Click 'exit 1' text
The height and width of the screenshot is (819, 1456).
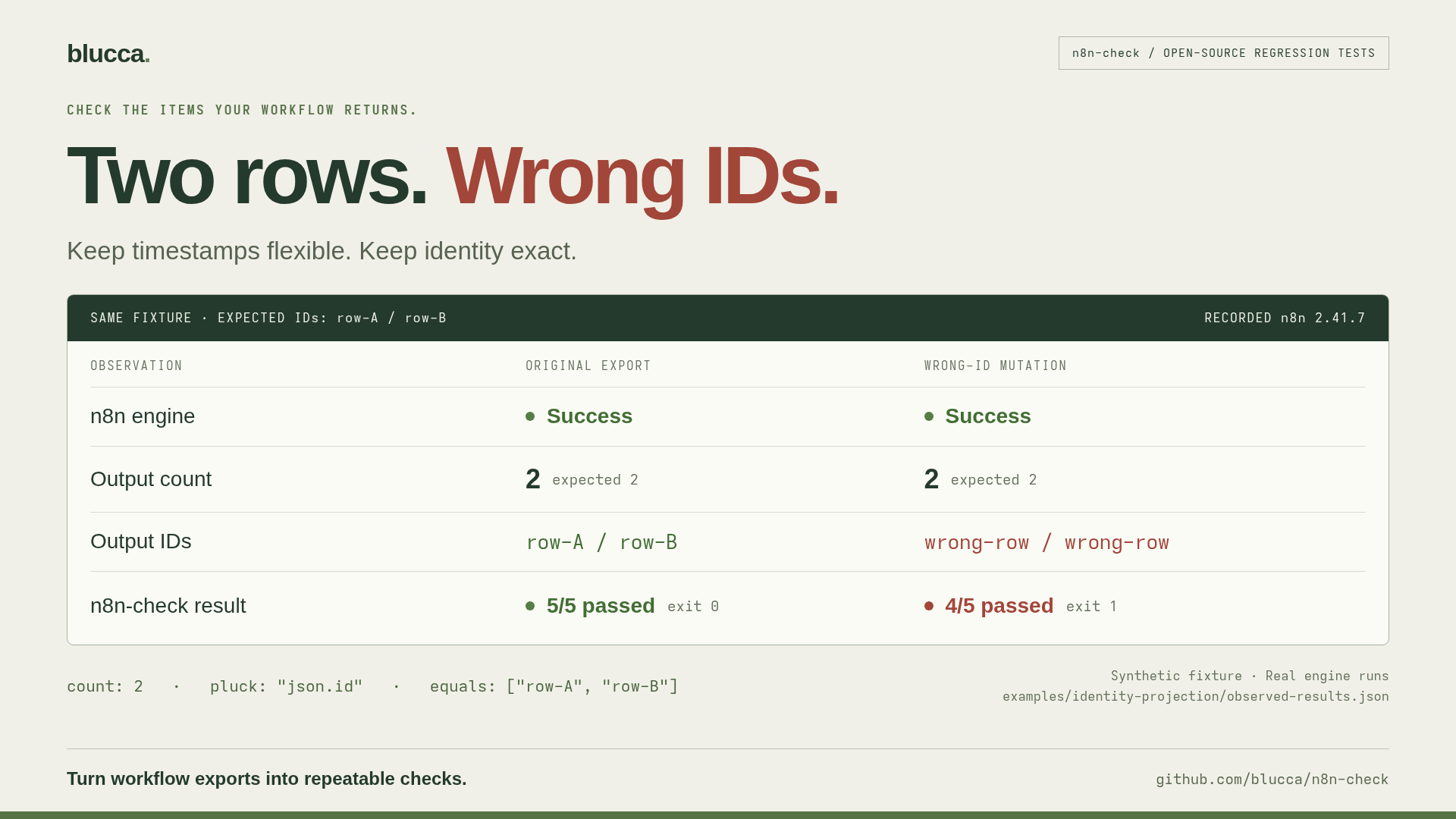(1091, 607)
